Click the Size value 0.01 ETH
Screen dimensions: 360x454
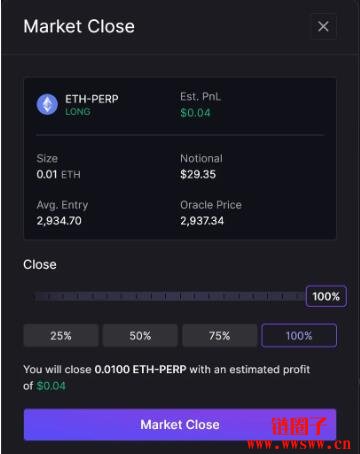(59, 174)
